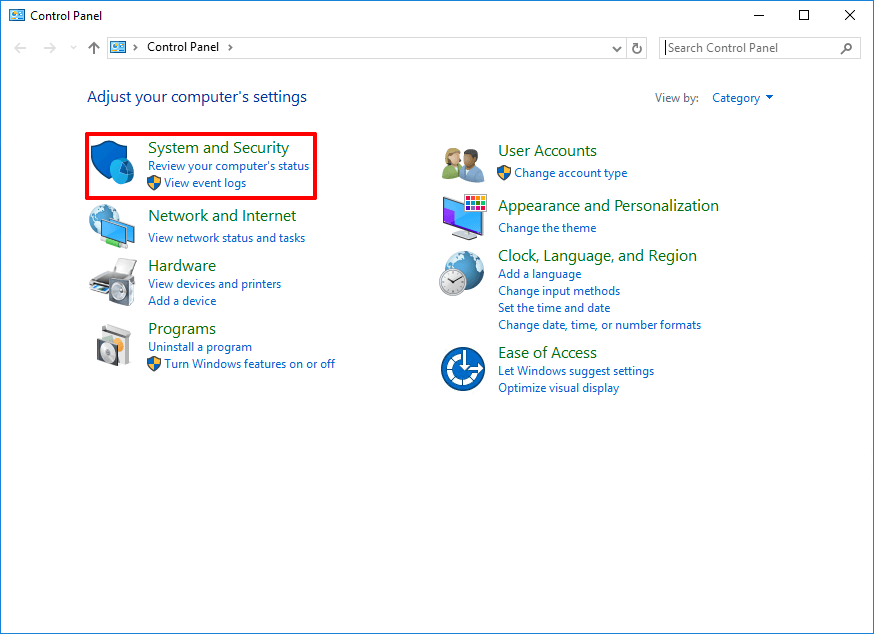The height and width of the screenshot is (634, 874).
Task: Expand the recent locations arrow
Action: pos(73,48)
